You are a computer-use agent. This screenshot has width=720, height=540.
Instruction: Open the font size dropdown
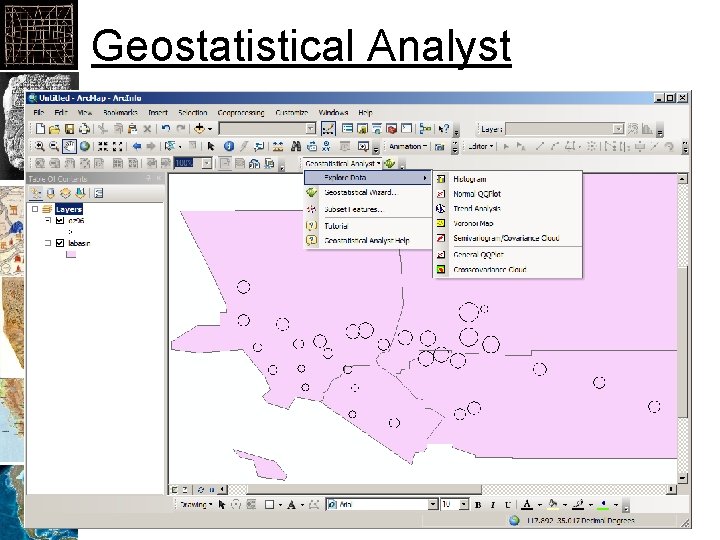(x=464, y=505)
